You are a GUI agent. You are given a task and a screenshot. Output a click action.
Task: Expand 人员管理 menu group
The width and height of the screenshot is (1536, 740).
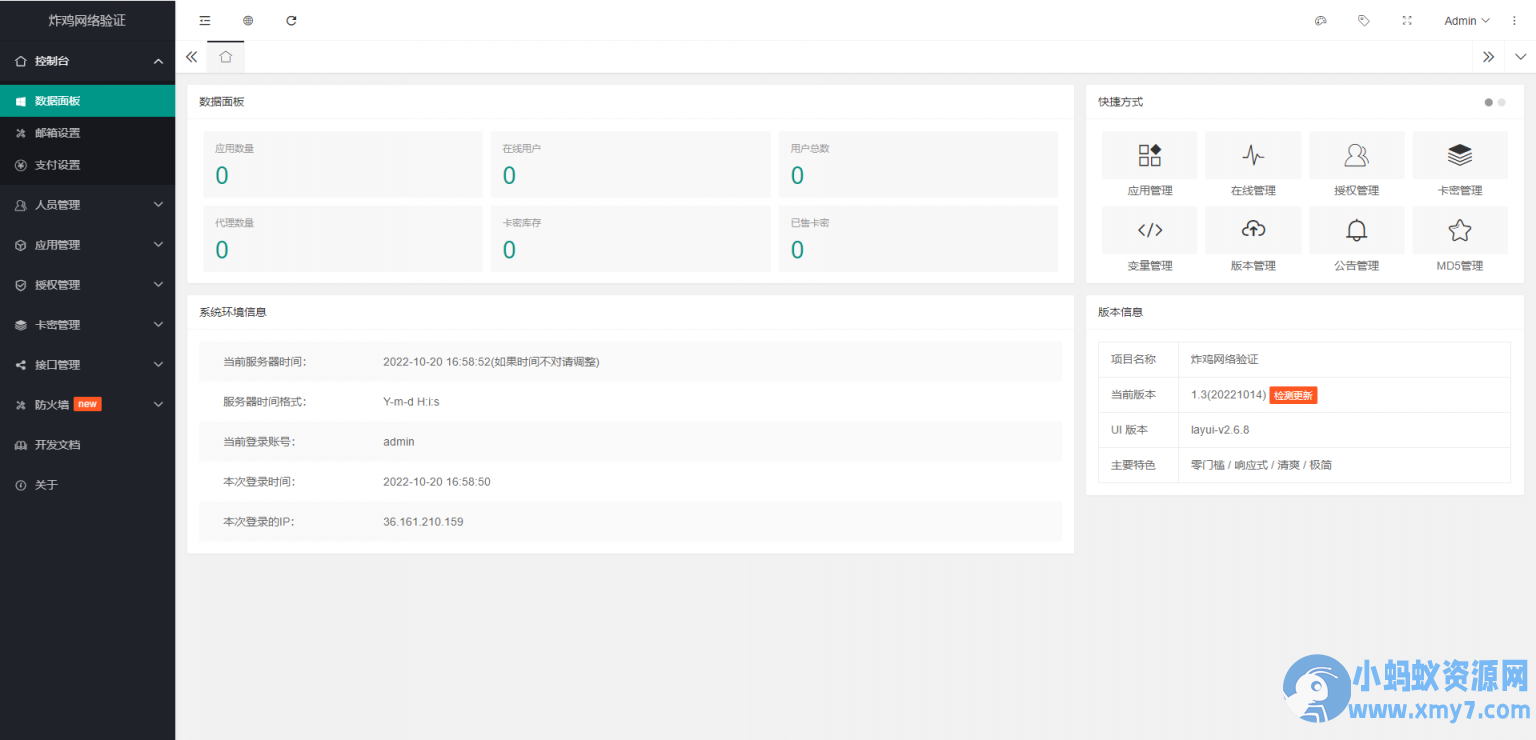(x=87, y=205)
